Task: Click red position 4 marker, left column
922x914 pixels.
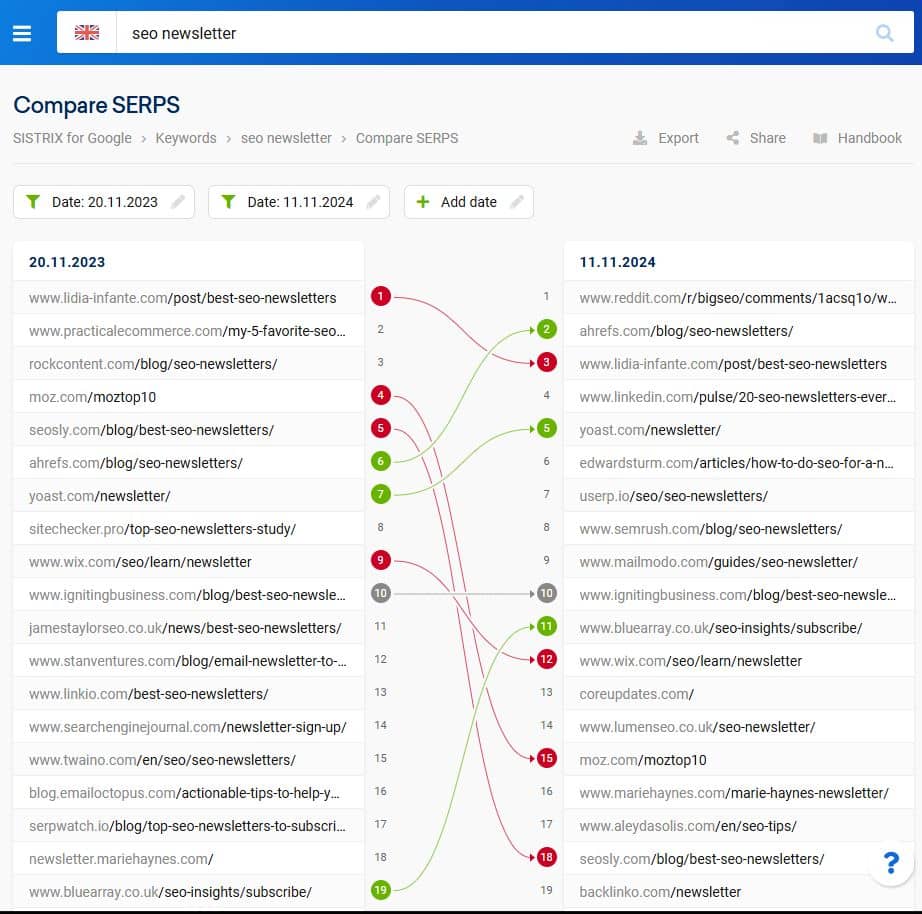Action: coord(380,395)
